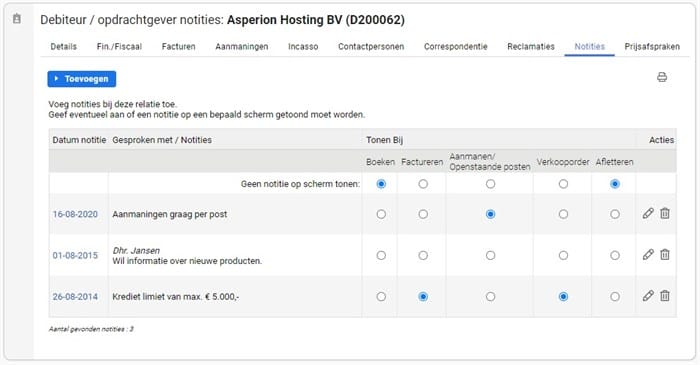Image resolution: width=700 pixels, height=365 pixels.
Task: Edit the Dhr. Jansen note
Action: pyautogui.click(x=648, y=254)
